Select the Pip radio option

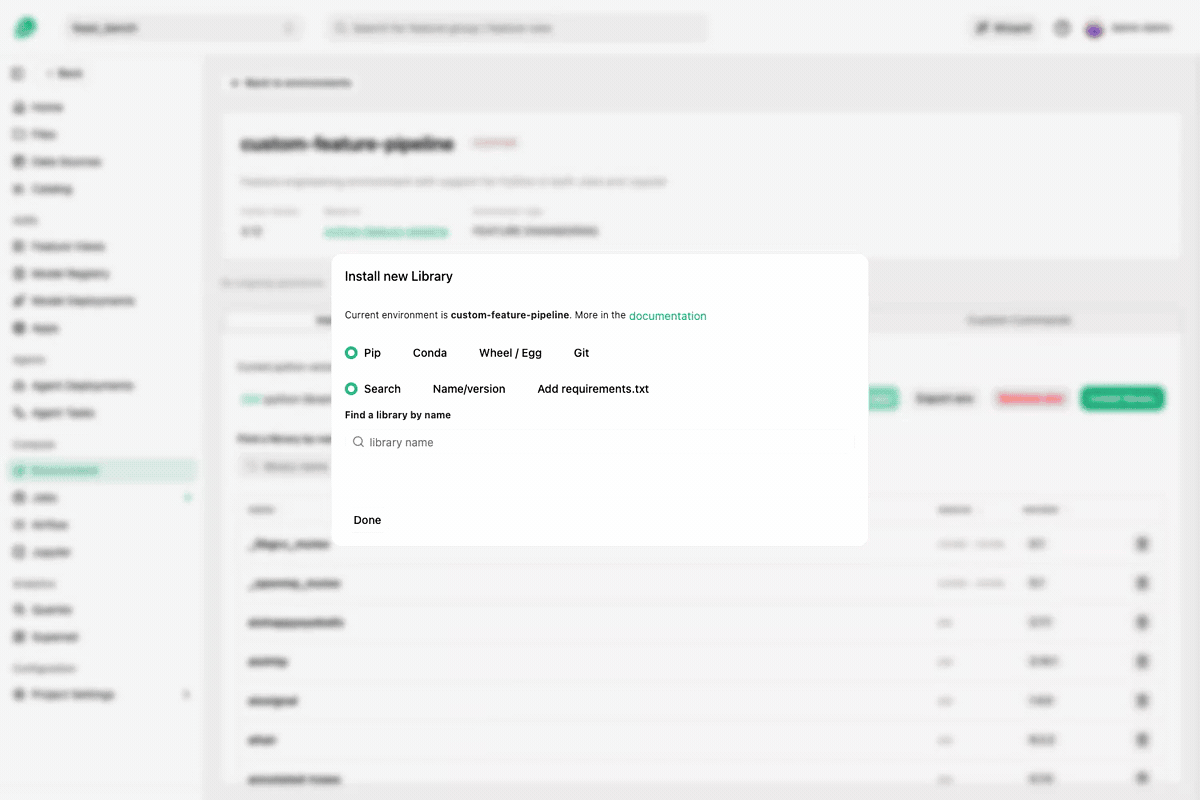363,353
